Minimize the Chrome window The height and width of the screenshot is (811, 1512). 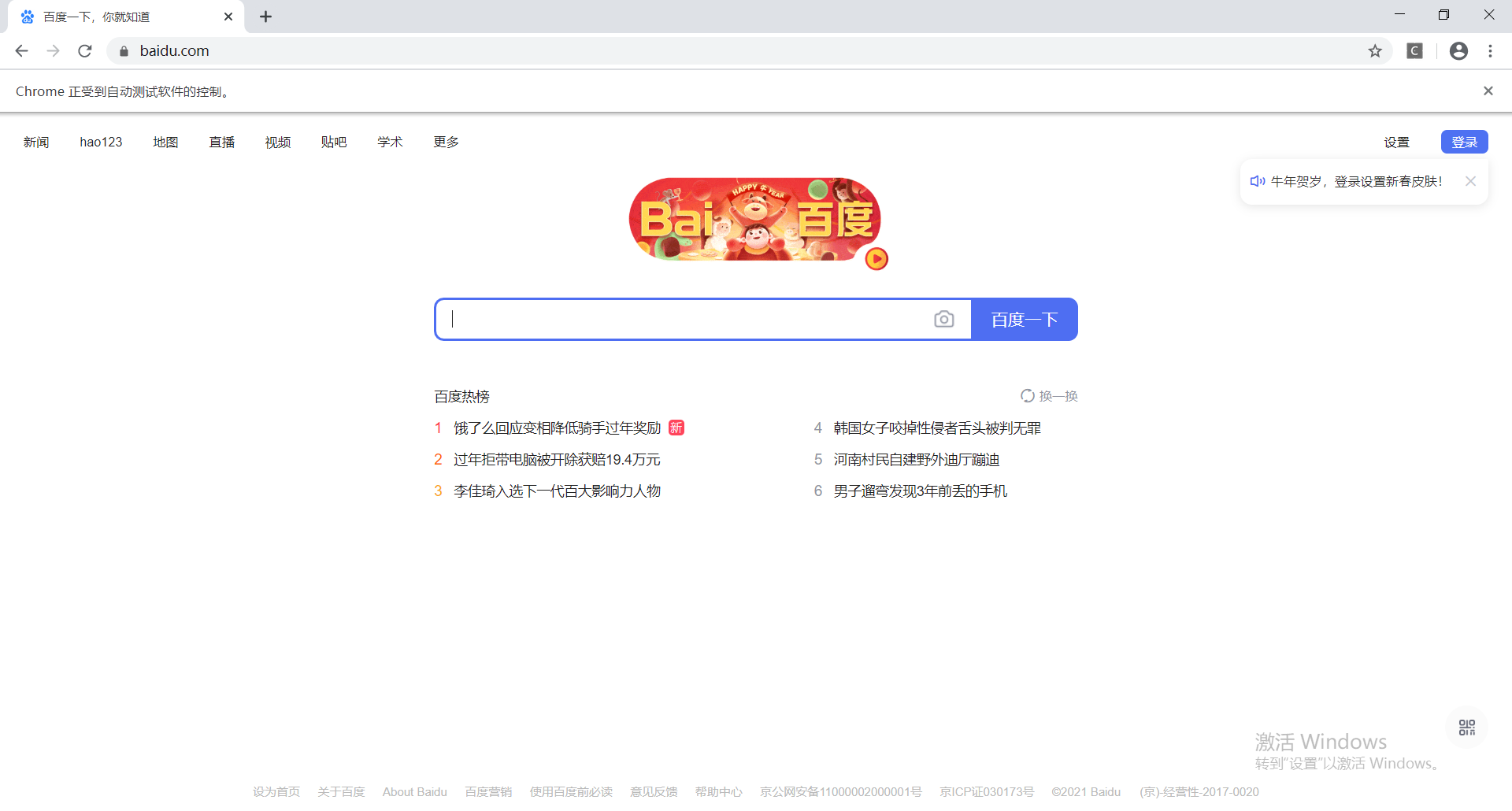[1399, 14]
